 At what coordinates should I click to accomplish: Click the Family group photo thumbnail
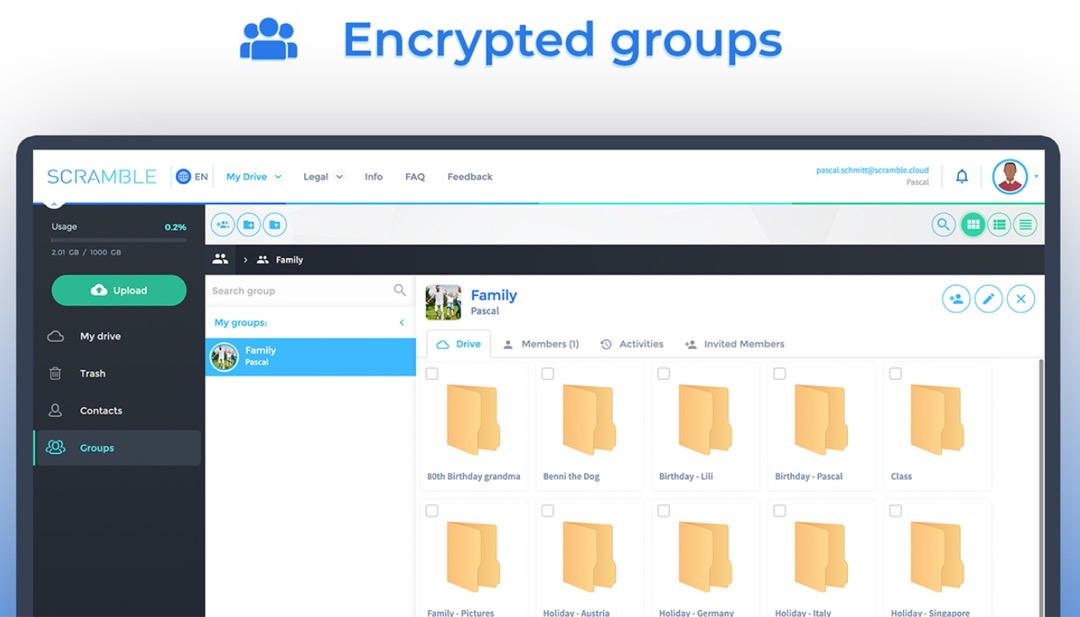pyautogui.click(x=444, y=302)
